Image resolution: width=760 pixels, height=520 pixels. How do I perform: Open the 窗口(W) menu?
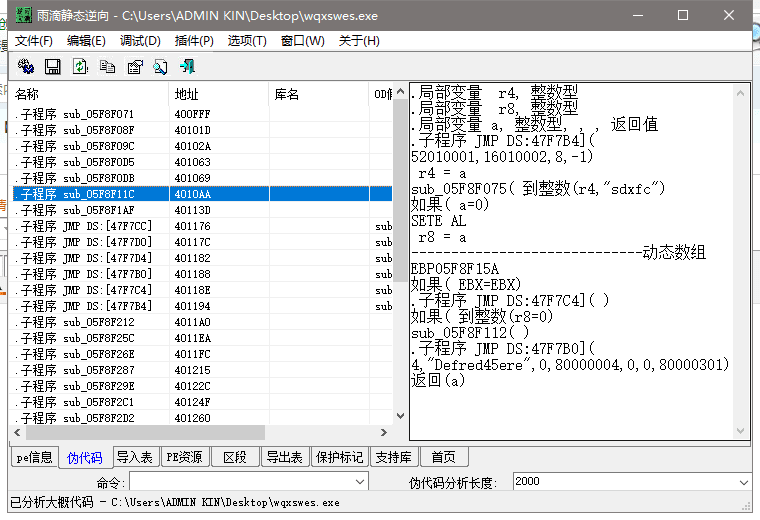pyautogui.click(x=302, y=41)
